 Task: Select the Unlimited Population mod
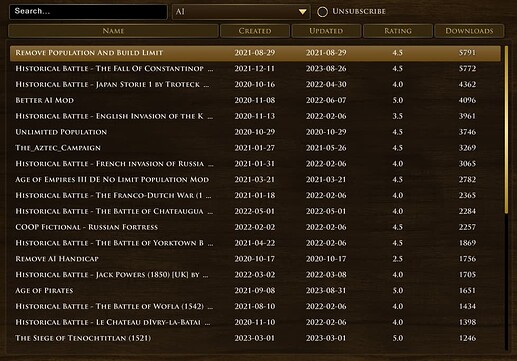(255, 132)
